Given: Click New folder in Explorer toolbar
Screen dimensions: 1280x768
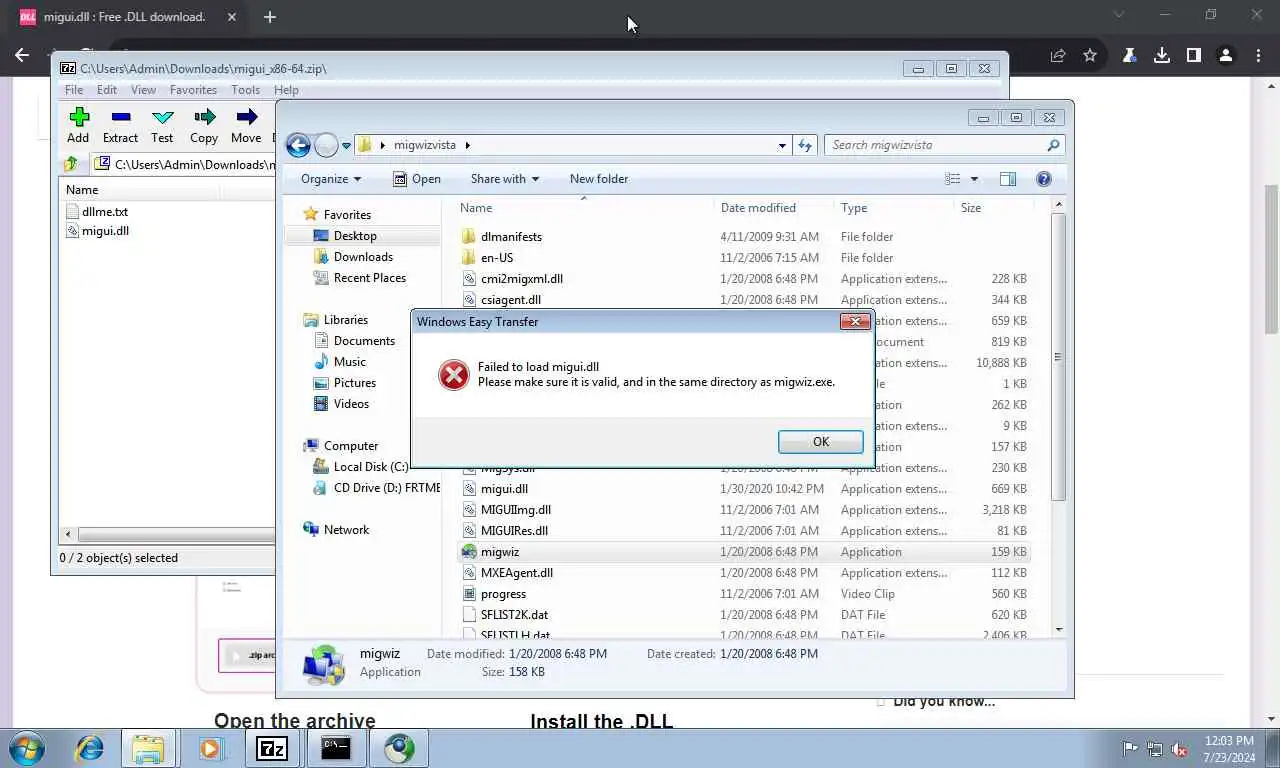Looking at the screenshot, I should tap(599, 179).
